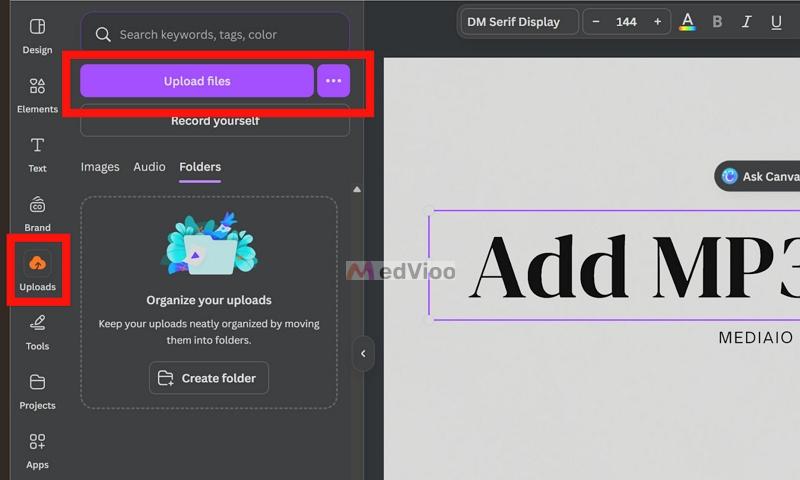Toggle italic formatting
The height and width of the screenshot is (480, 800).
tap(747, 22)
